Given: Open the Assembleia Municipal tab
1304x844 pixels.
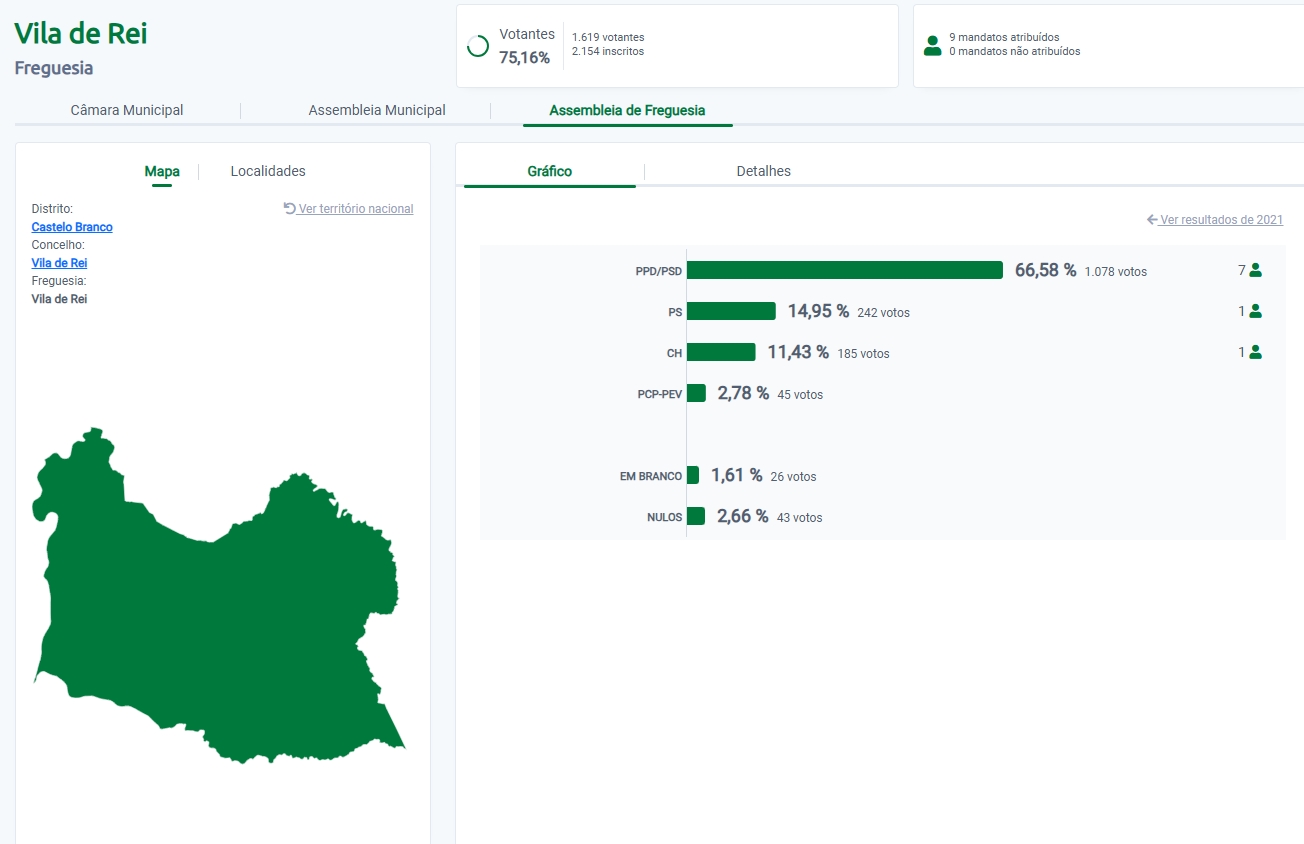Looking at the screenshot, I should 377,110.
